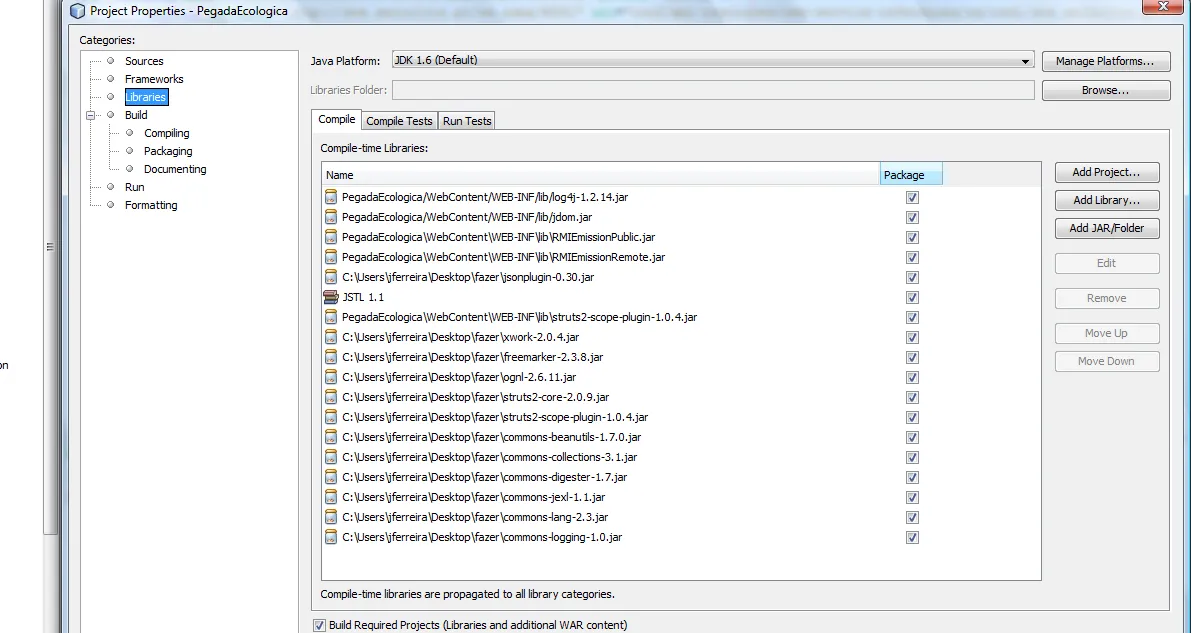Click the jar icon for commons-beanutils-1.7.0.jar
The width and height of the screenshot is (1191, 633).
tap(330, 437)
